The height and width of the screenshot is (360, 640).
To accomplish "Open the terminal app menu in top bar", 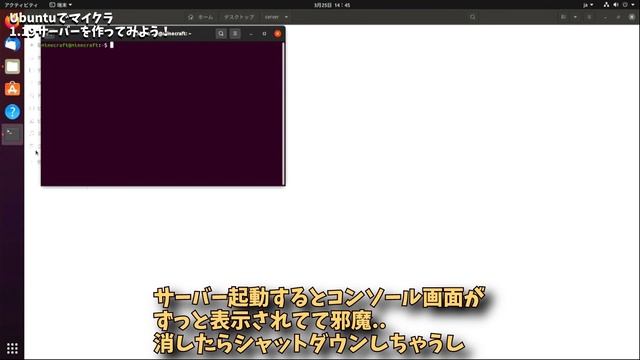I will [60, 5].
